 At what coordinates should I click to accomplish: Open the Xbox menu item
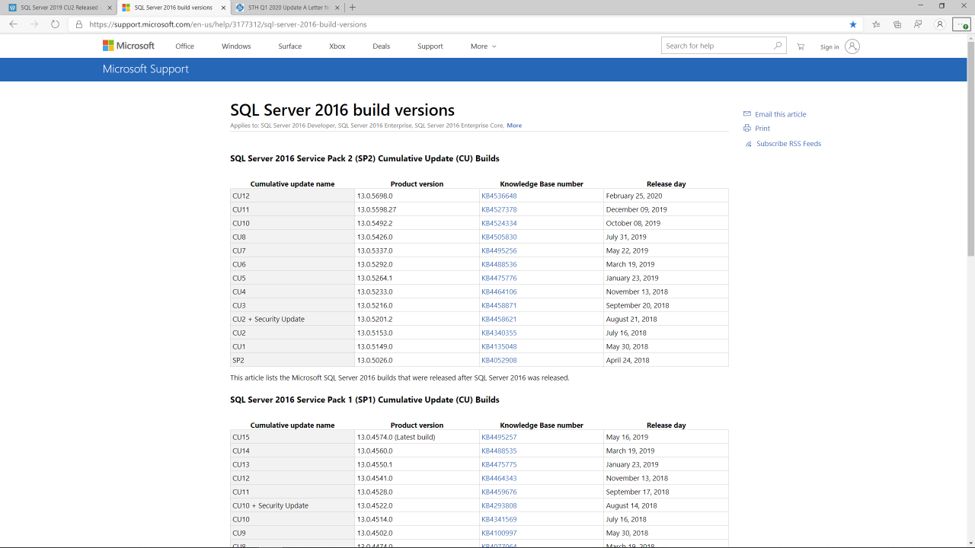click(337, 46)
